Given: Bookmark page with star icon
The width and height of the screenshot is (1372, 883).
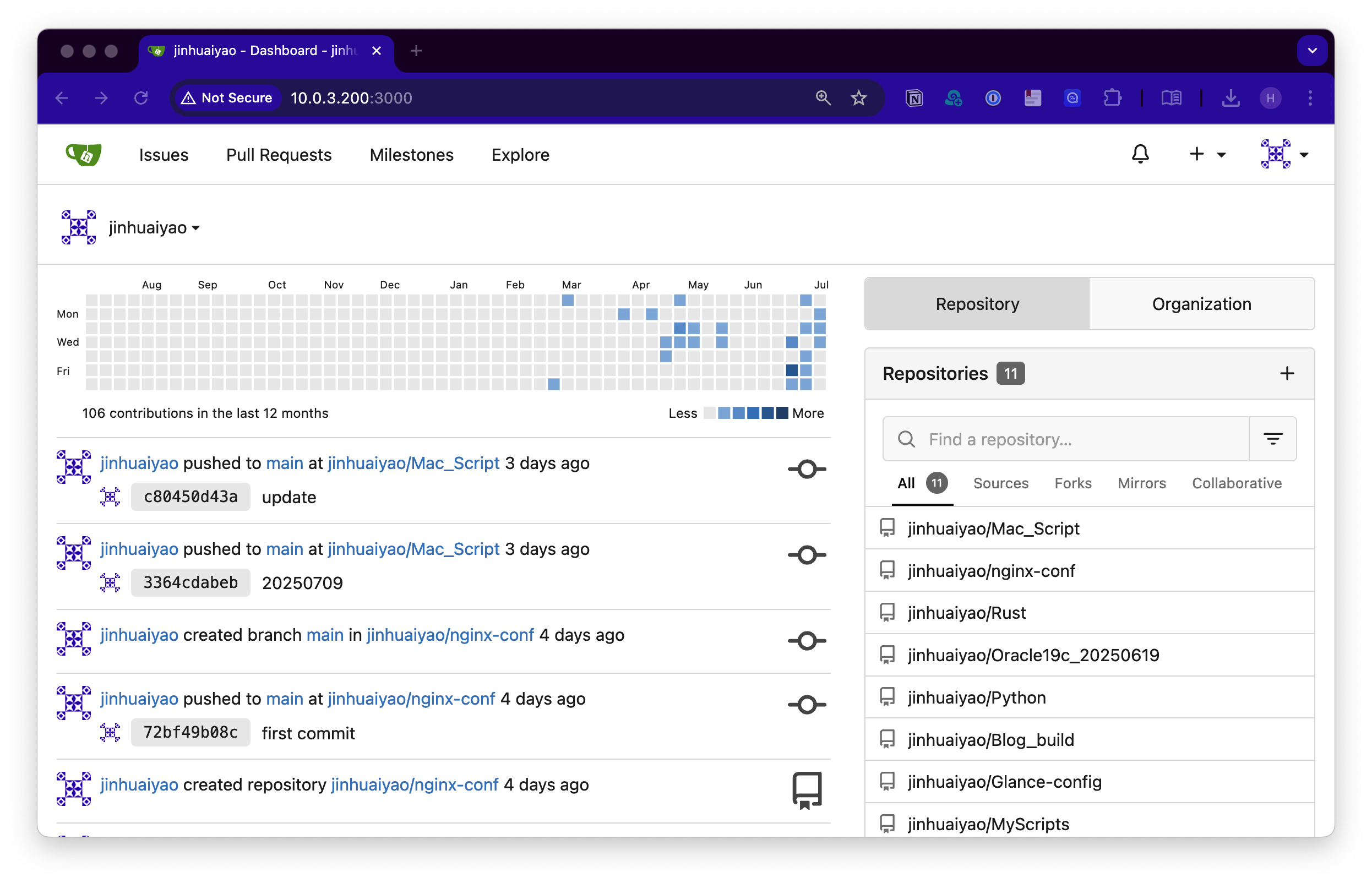Looking at the screenshot, I should [858, 98].
